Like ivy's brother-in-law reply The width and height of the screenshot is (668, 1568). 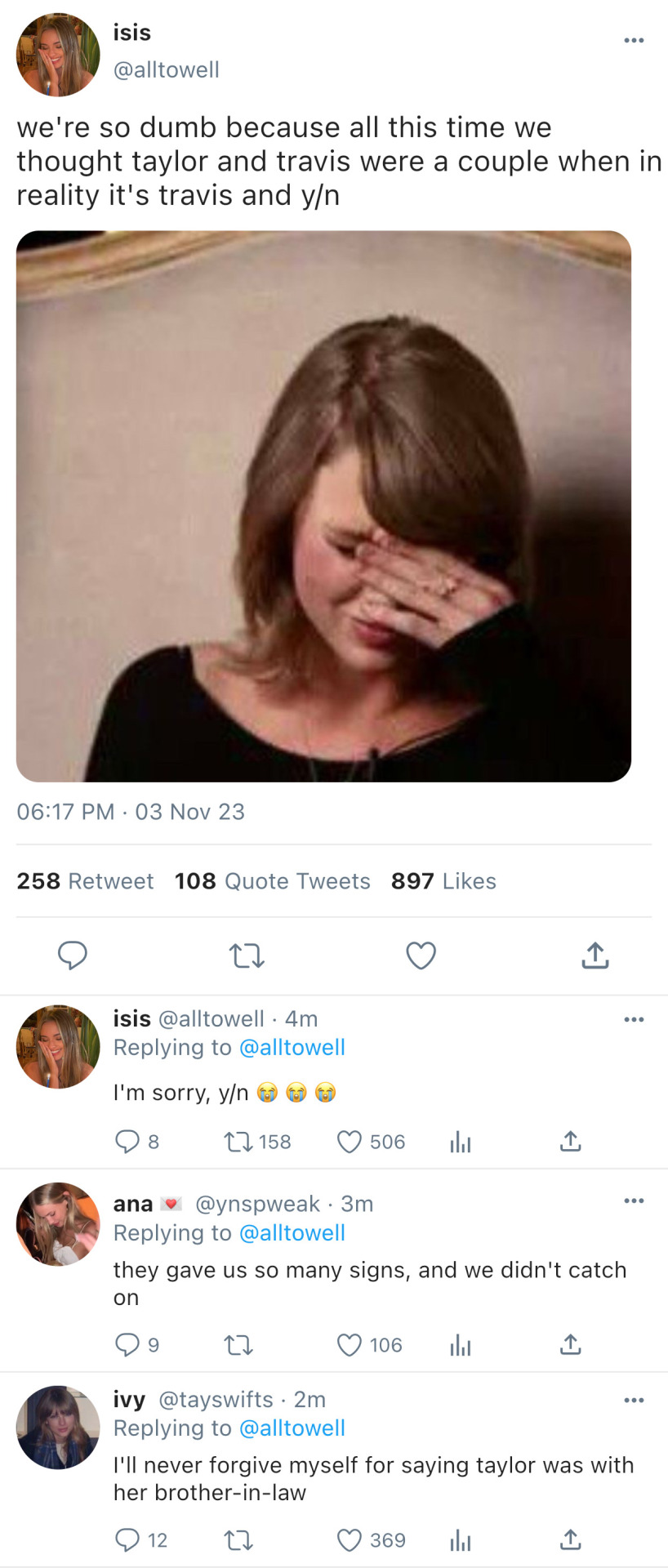click(x=350, y=1540)
